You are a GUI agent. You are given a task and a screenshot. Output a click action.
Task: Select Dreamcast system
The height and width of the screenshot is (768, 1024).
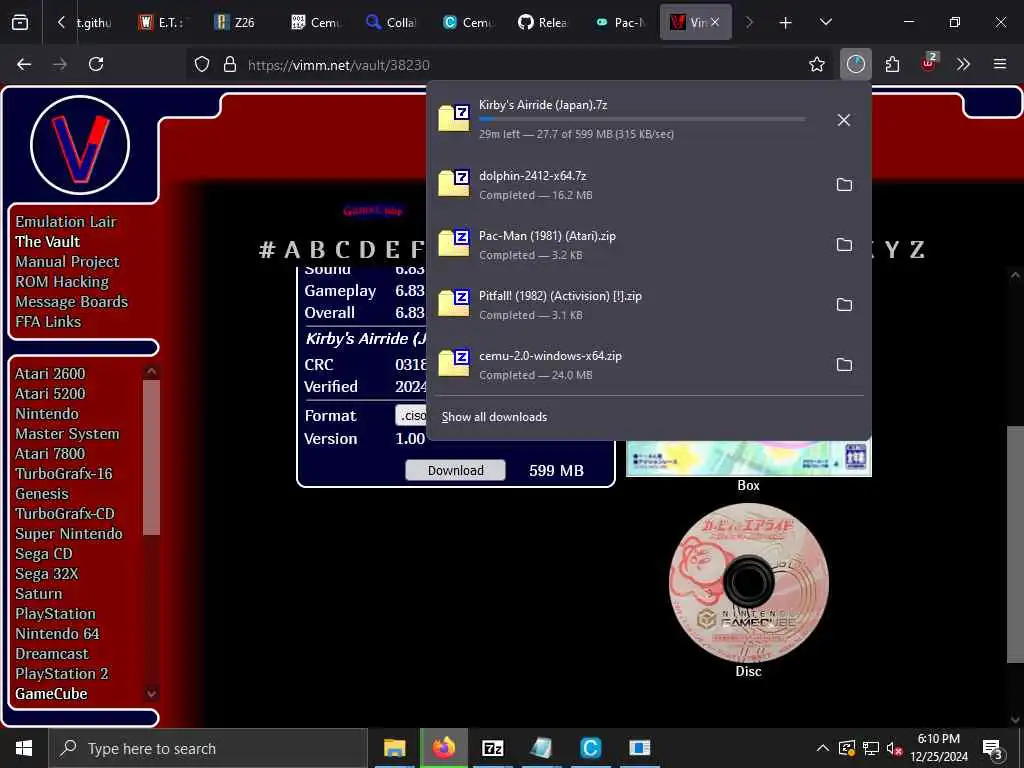(x=52, y=654)
